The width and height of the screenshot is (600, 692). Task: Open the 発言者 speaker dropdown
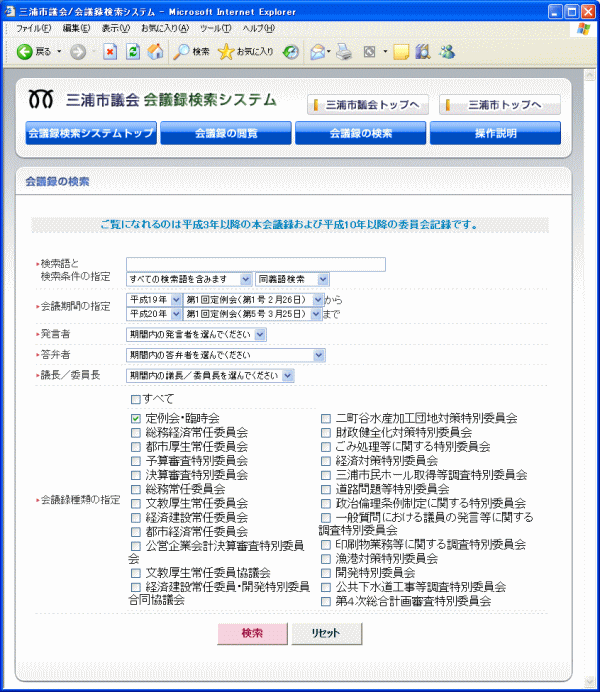tap(196, 335)
